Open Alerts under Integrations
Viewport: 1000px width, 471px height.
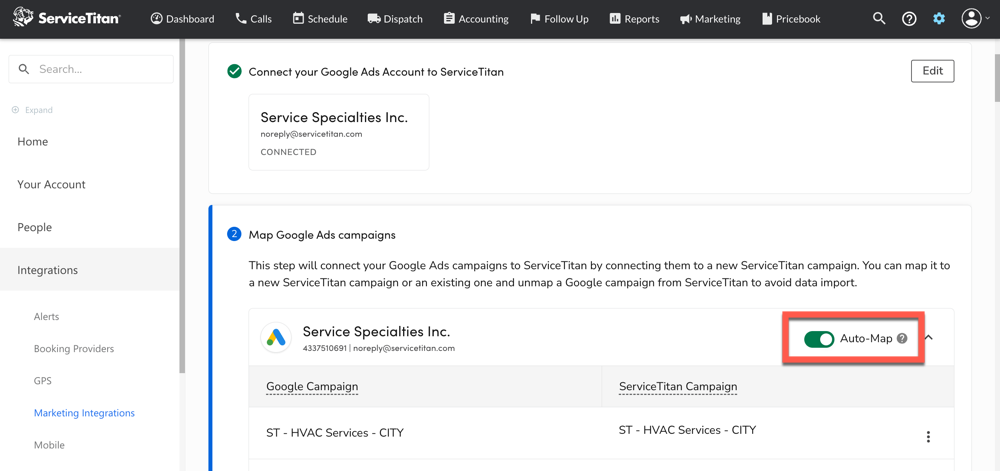click(47, 317)
